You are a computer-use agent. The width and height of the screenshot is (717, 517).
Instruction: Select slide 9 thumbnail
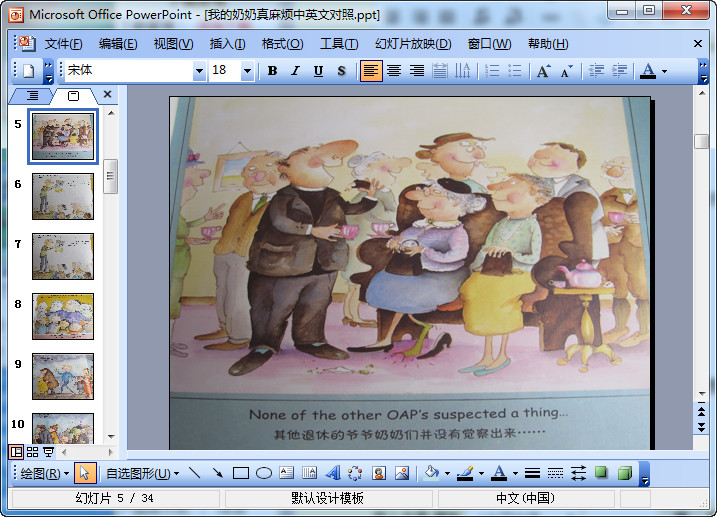coord(63,376)
